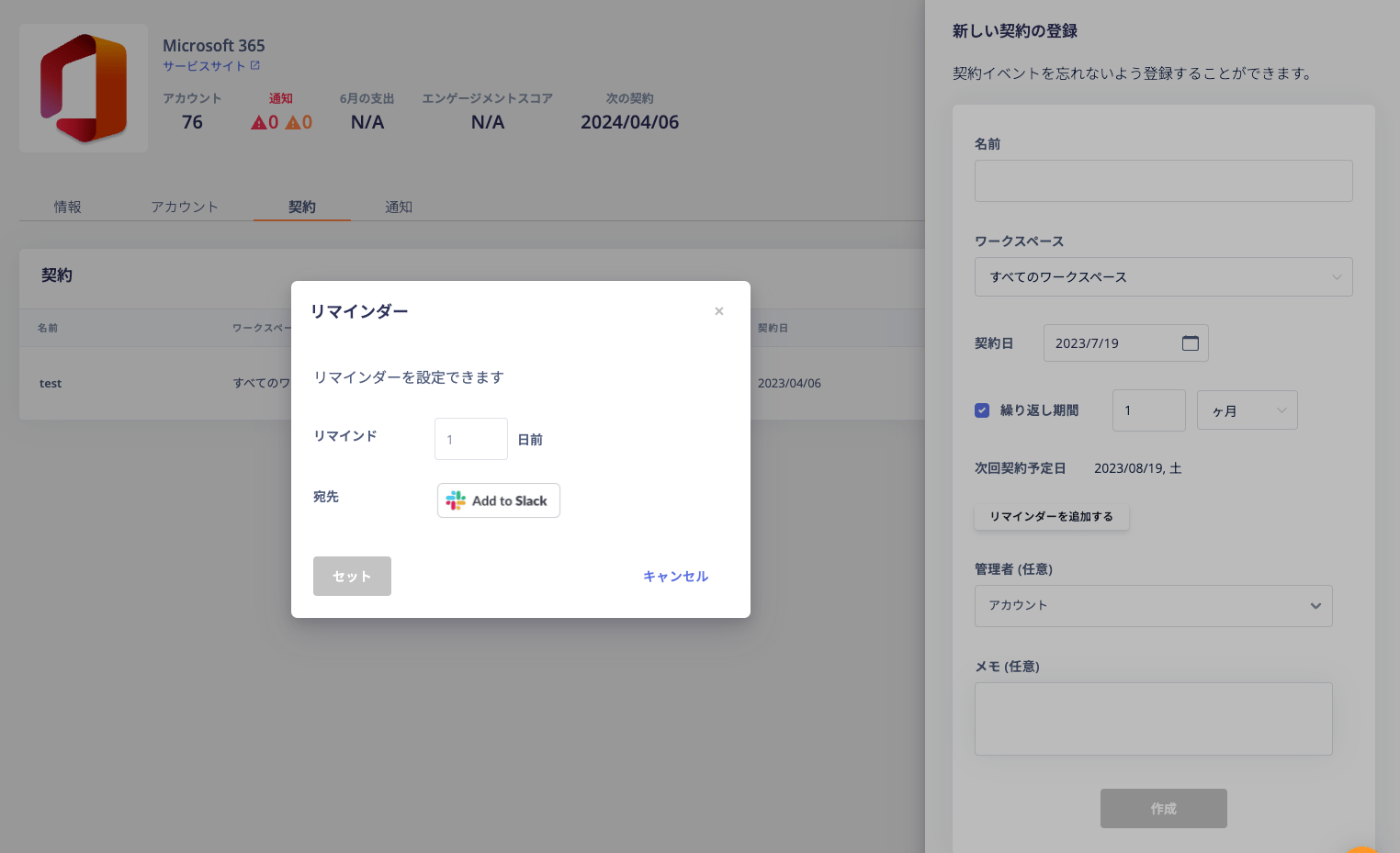Viewport: 1400px width, 853px height.
Task: Select the test contract row name
Action: click(x=51, y=383)
